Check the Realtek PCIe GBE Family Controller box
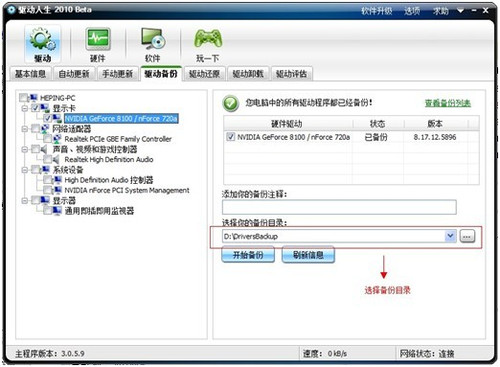 click(x=47, y=139)
